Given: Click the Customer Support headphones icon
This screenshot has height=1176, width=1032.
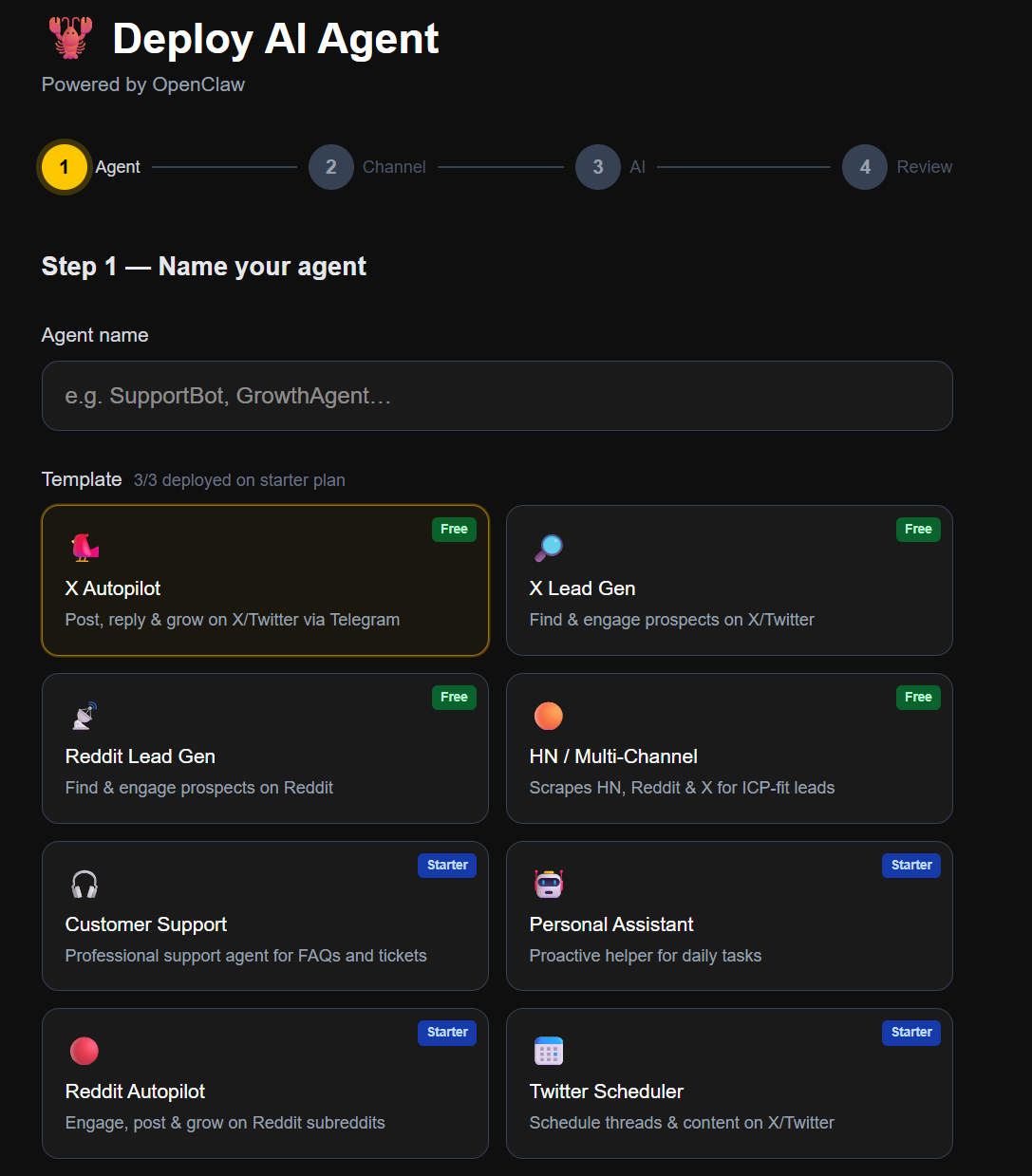Looking at the screenshot, I should pyautogui.click(x=84, y=884).
